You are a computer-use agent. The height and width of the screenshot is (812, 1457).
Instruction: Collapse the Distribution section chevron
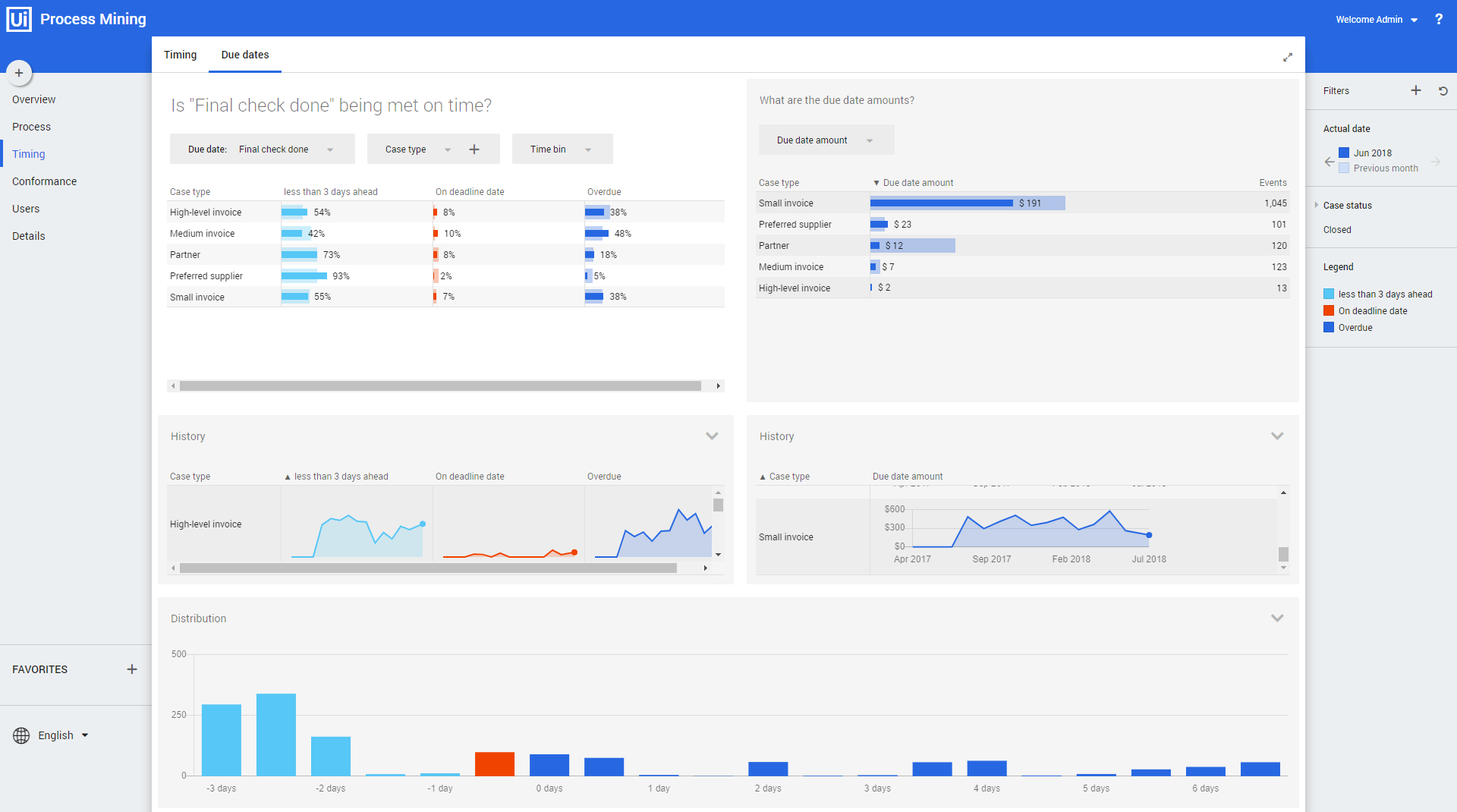1277,618
